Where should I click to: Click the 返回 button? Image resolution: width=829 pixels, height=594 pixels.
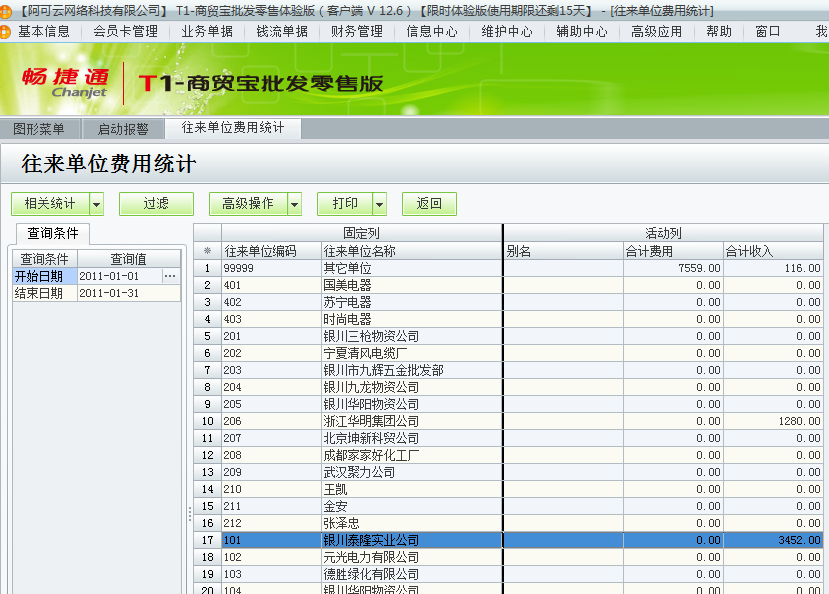[x=429, y=204]
